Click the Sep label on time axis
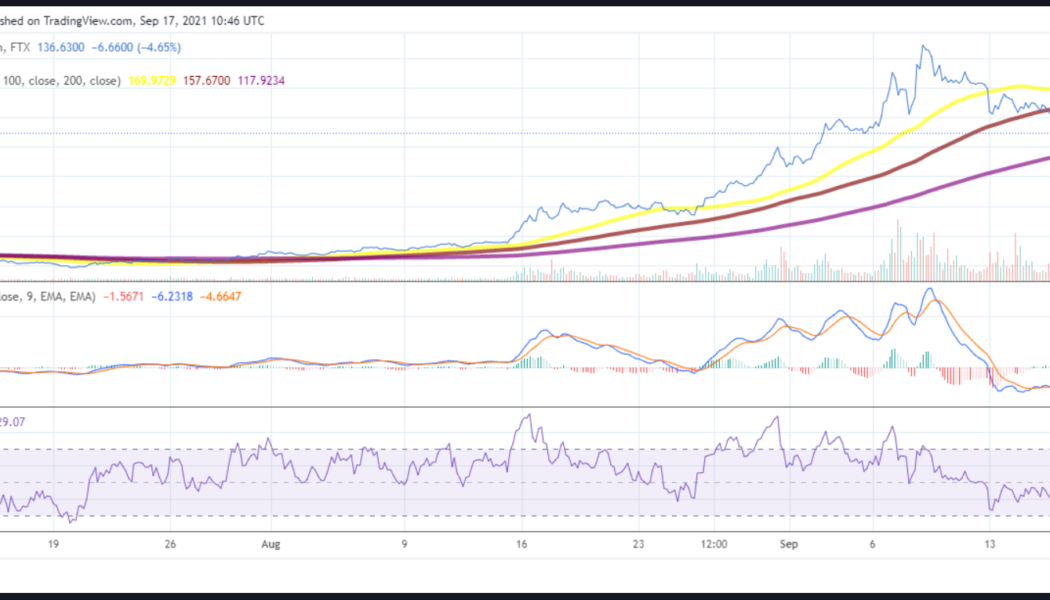 pos(788,544)
